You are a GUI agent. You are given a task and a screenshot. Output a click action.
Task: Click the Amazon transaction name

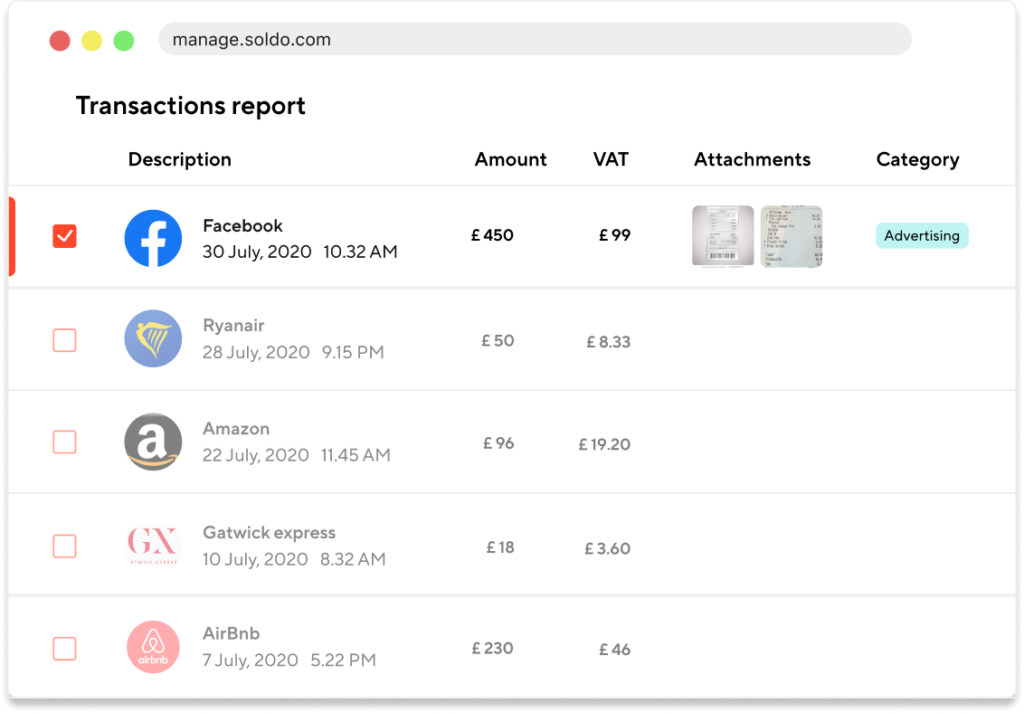[236, 429]
